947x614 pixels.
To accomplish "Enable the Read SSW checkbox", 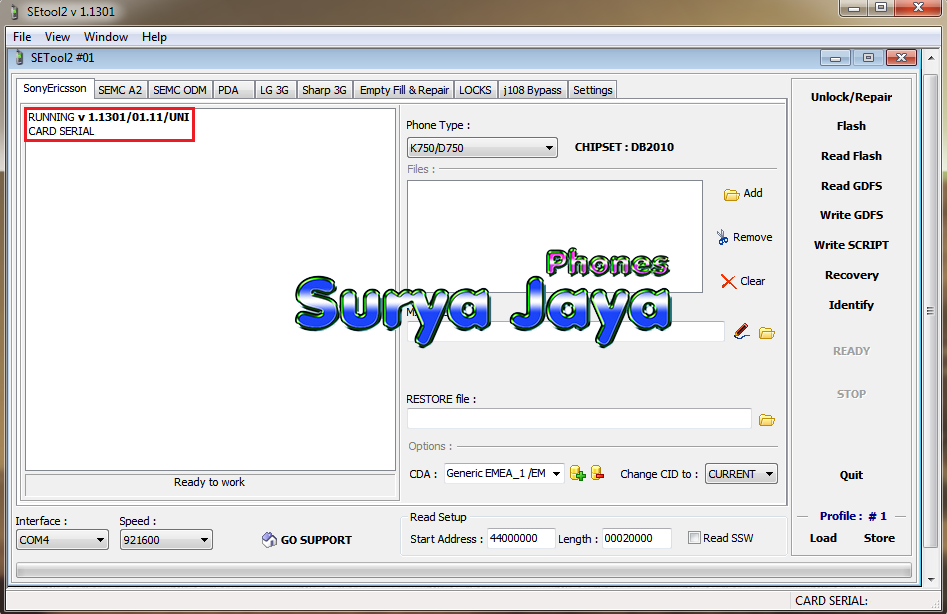I will pyautogui.click(x=694, y=537).
